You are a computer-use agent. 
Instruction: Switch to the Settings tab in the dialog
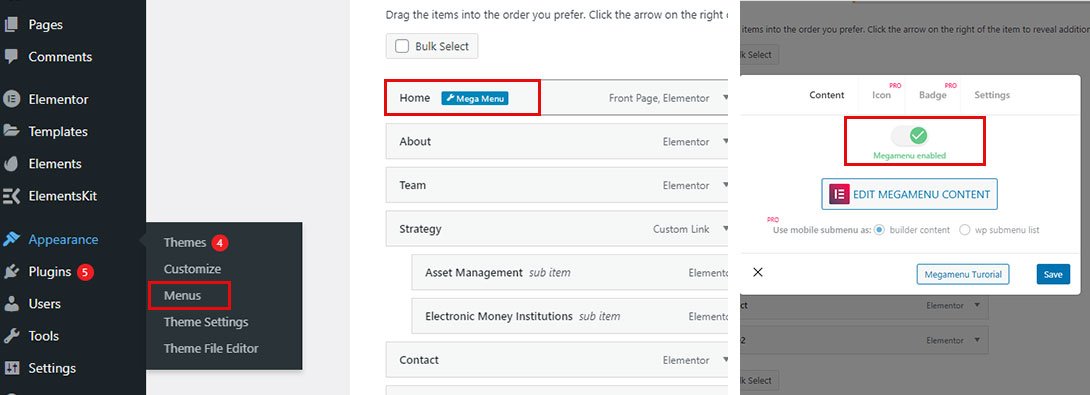pos(992,95)
